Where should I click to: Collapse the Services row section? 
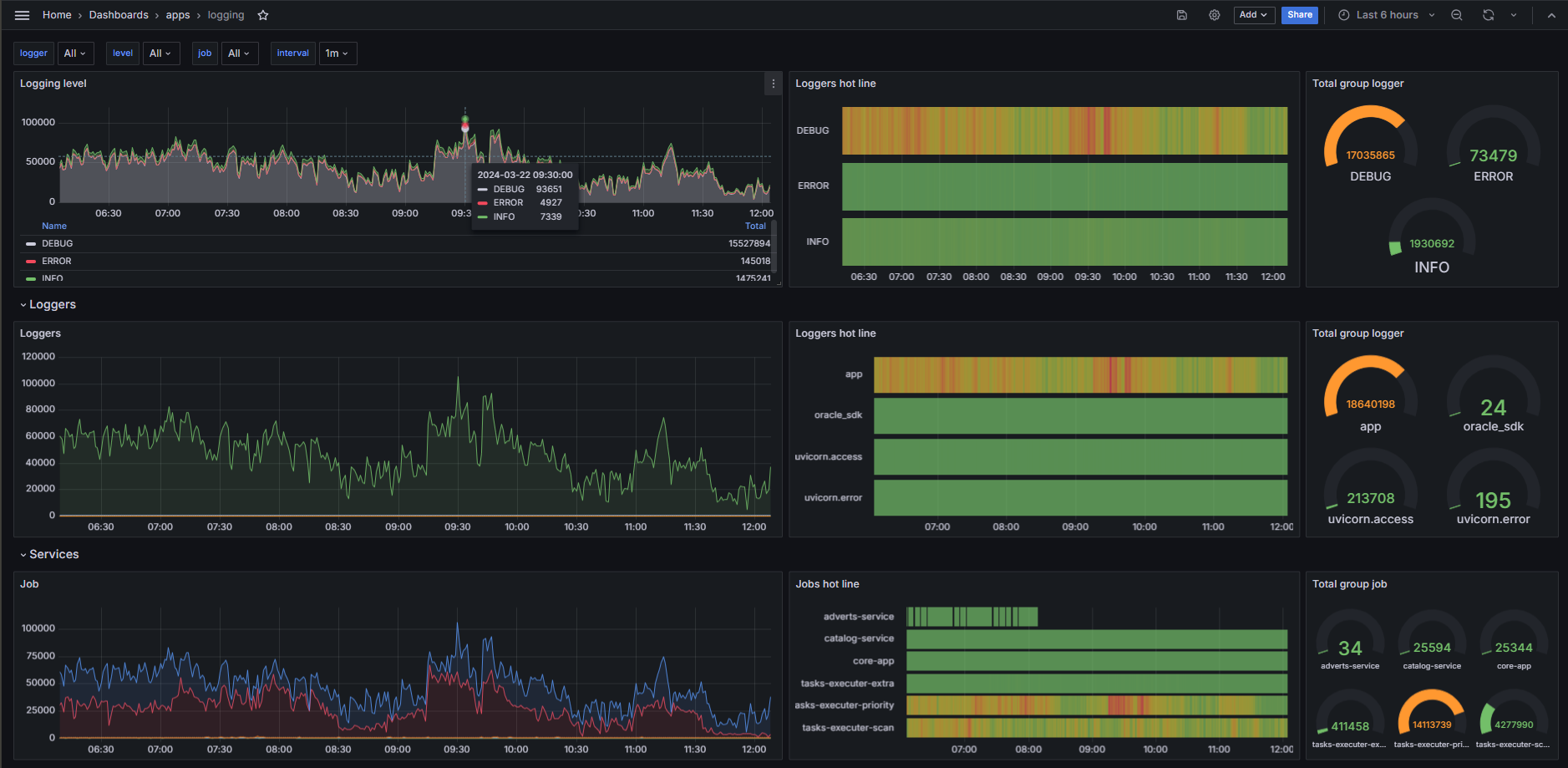point(53,554)
